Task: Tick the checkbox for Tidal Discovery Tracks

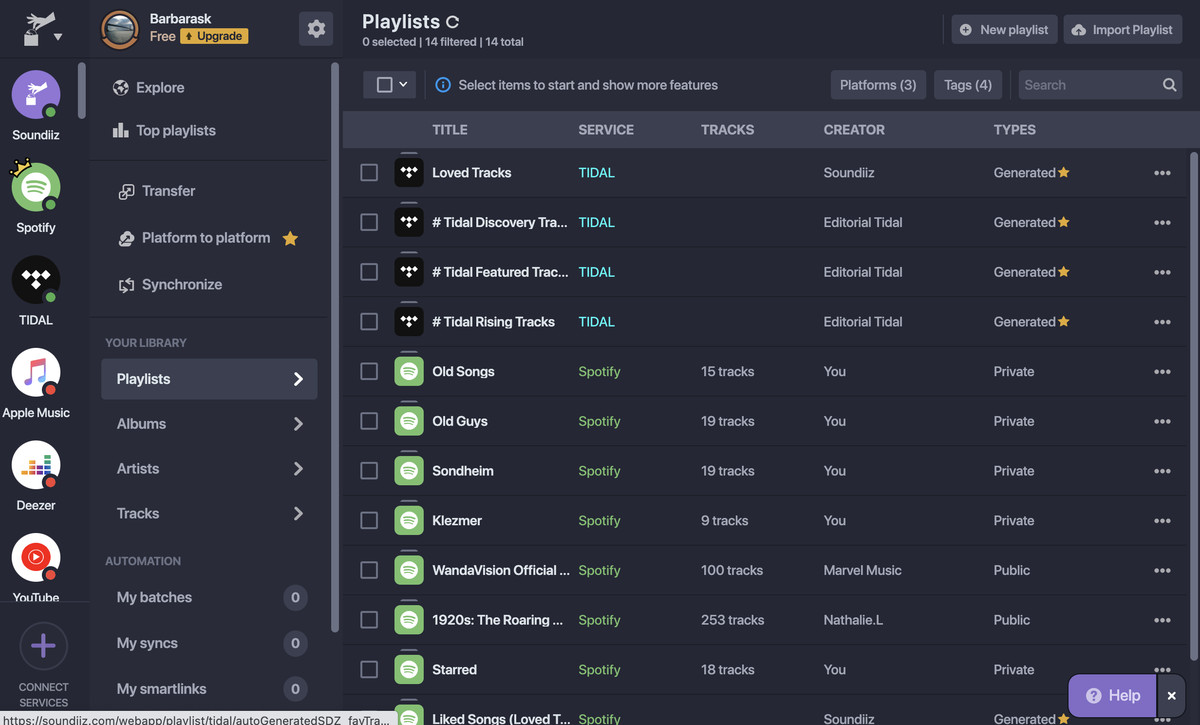Action: pyautogui.click(x=369, y=222)
